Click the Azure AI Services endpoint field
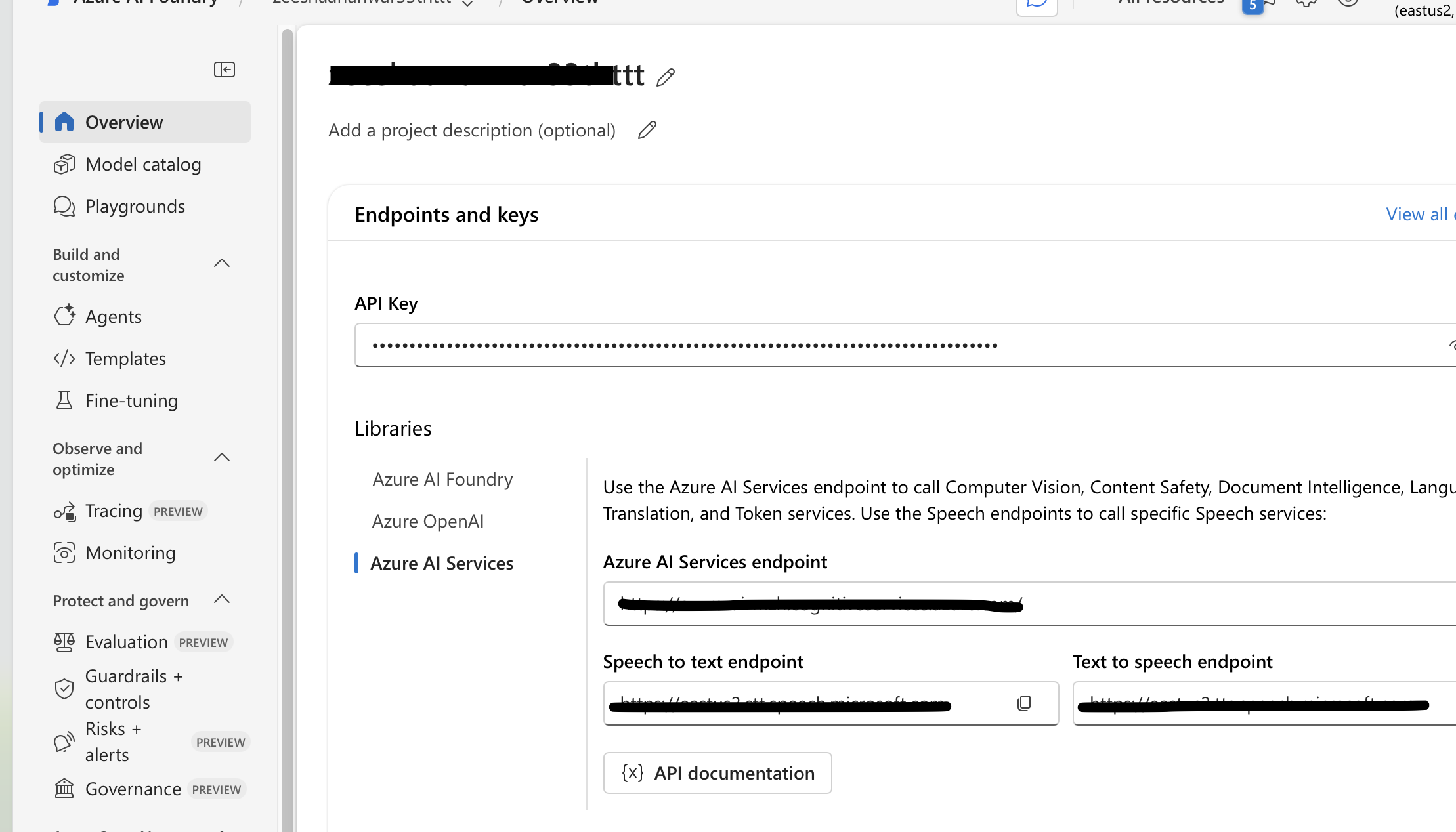The width and height of the screenshot is (1456, 832). click(1029, 604)
